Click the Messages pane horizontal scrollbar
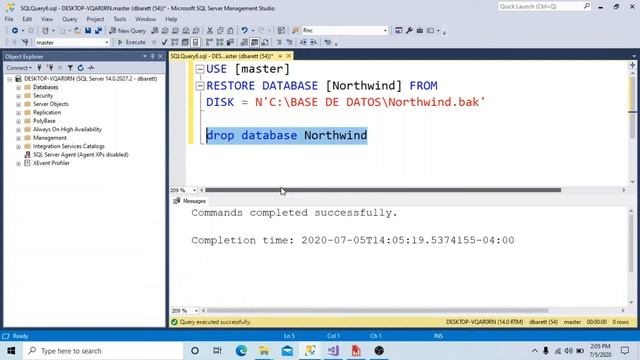Viewport: 640px width, 360px height. coord(378,310)
